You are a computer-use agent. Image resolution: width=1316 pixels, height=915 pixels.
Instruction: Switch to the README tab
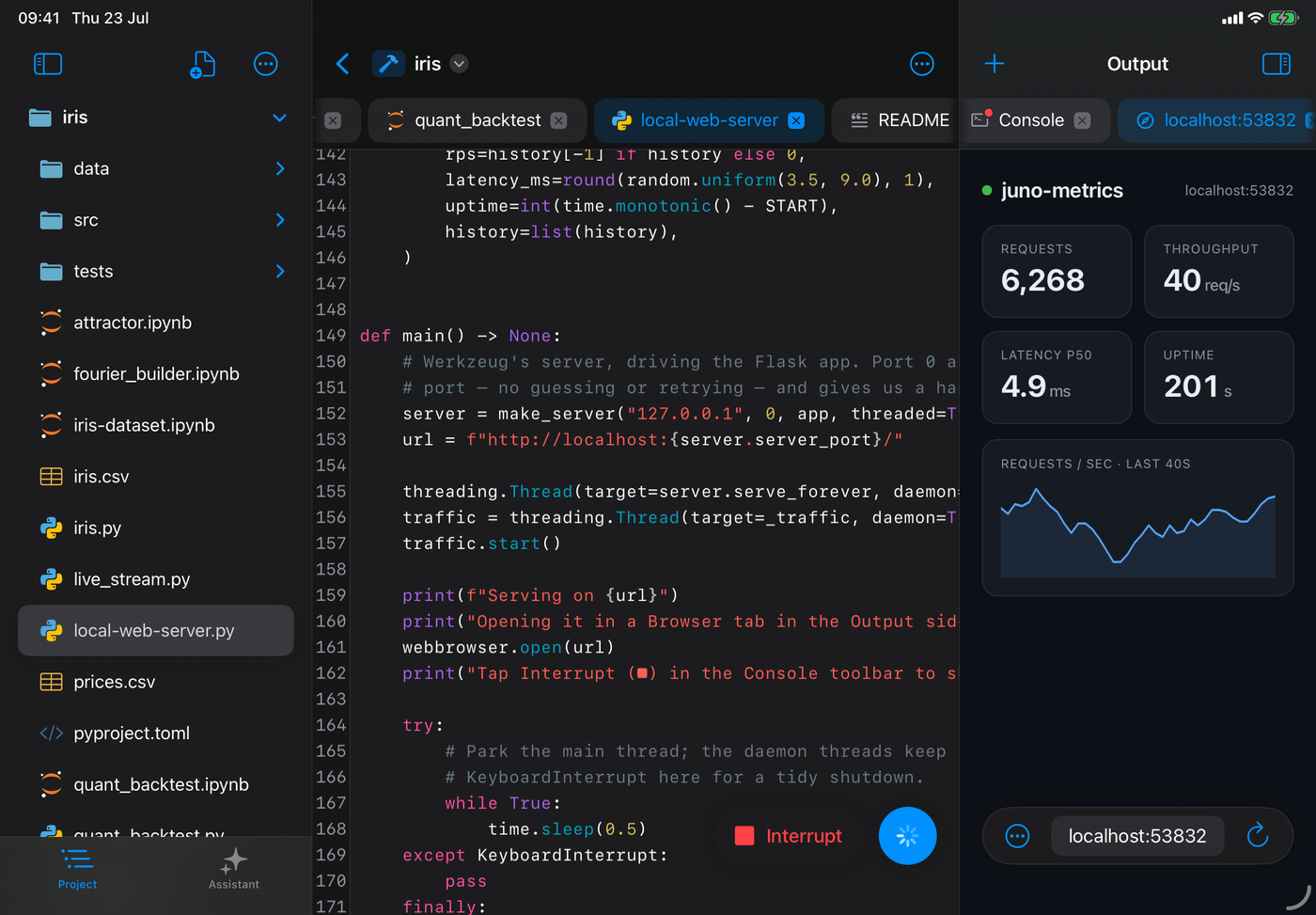(895, 120)
